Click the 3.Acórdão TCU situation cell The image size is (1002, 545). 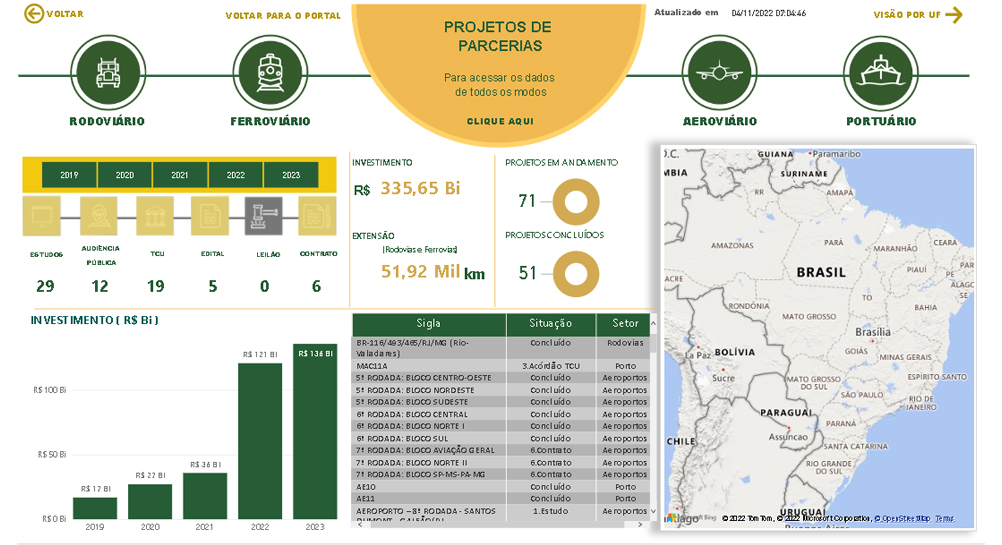click(x=551, y=366)
